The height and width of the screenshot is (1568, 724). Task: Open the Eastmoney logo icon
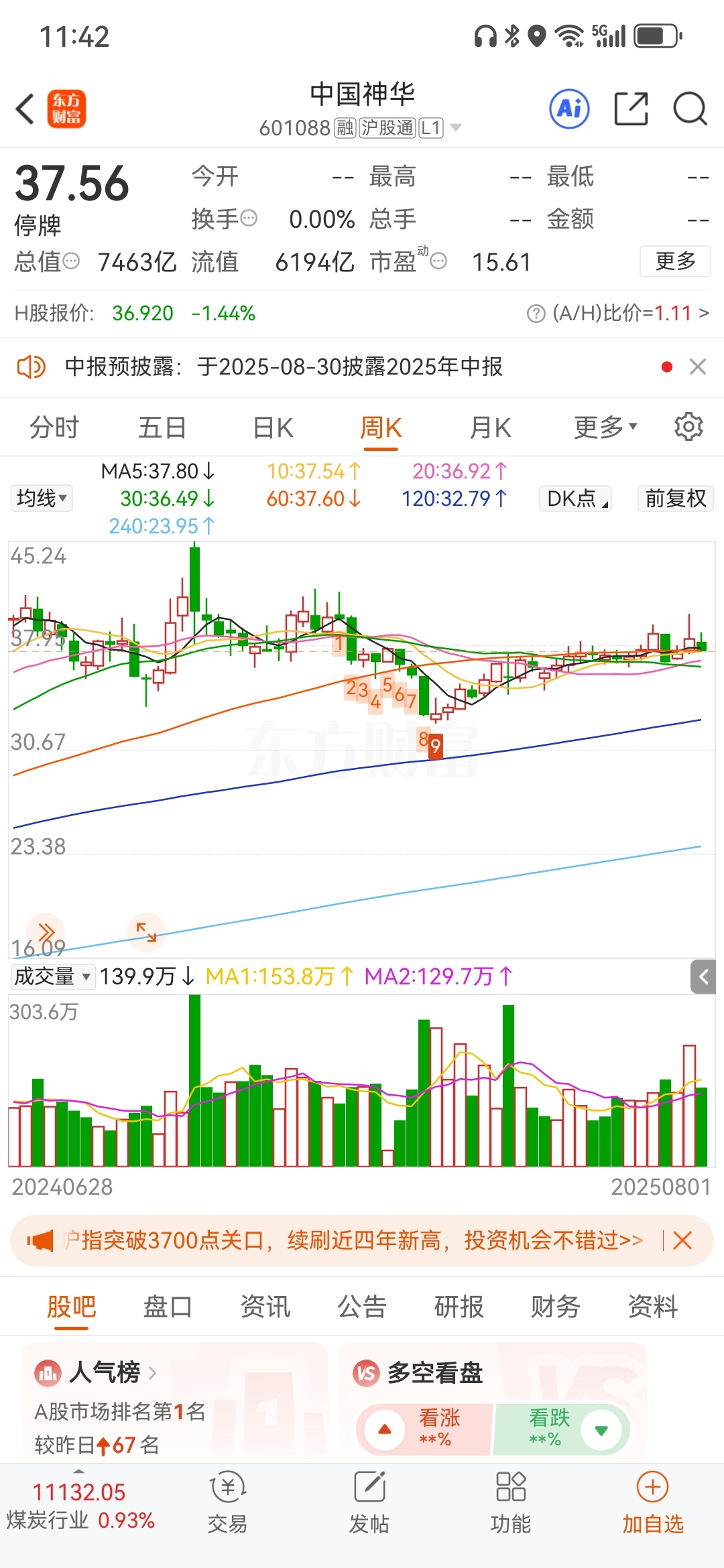click(x=66, y=109)
